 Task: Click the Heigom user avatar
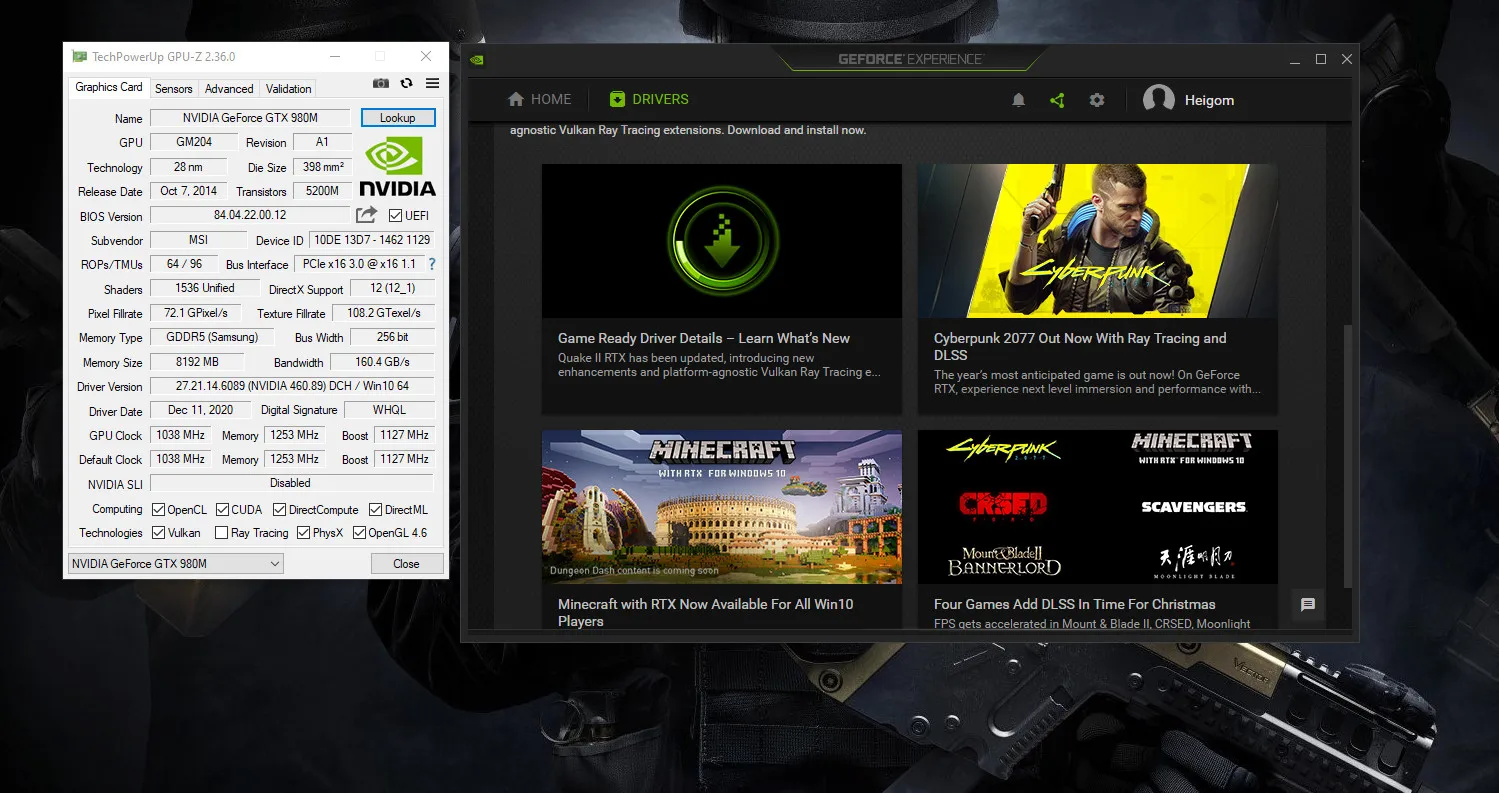(1158, 100)
